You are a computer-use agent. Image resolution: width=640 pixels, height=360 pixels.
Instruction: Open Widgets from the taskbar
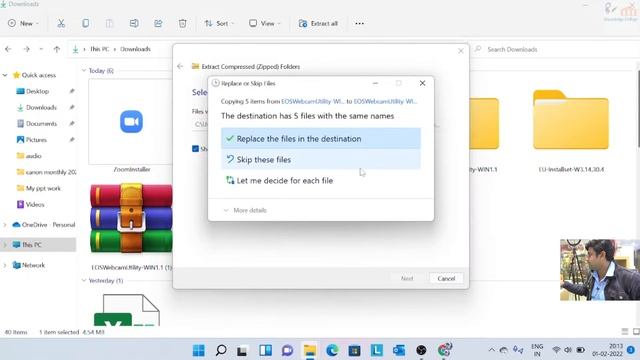[265, 350]
